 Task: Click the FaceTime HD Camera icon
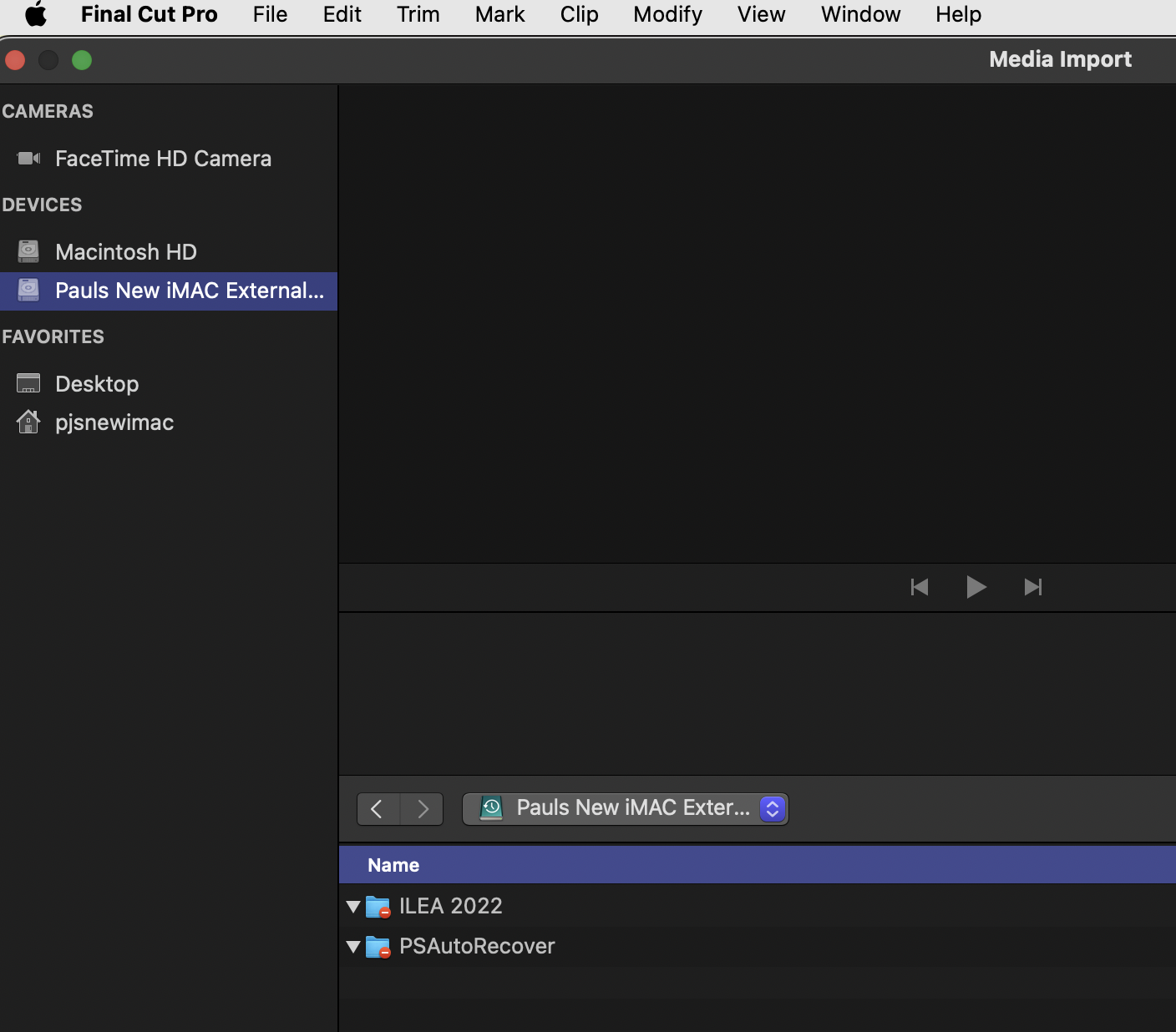point(28,159)
